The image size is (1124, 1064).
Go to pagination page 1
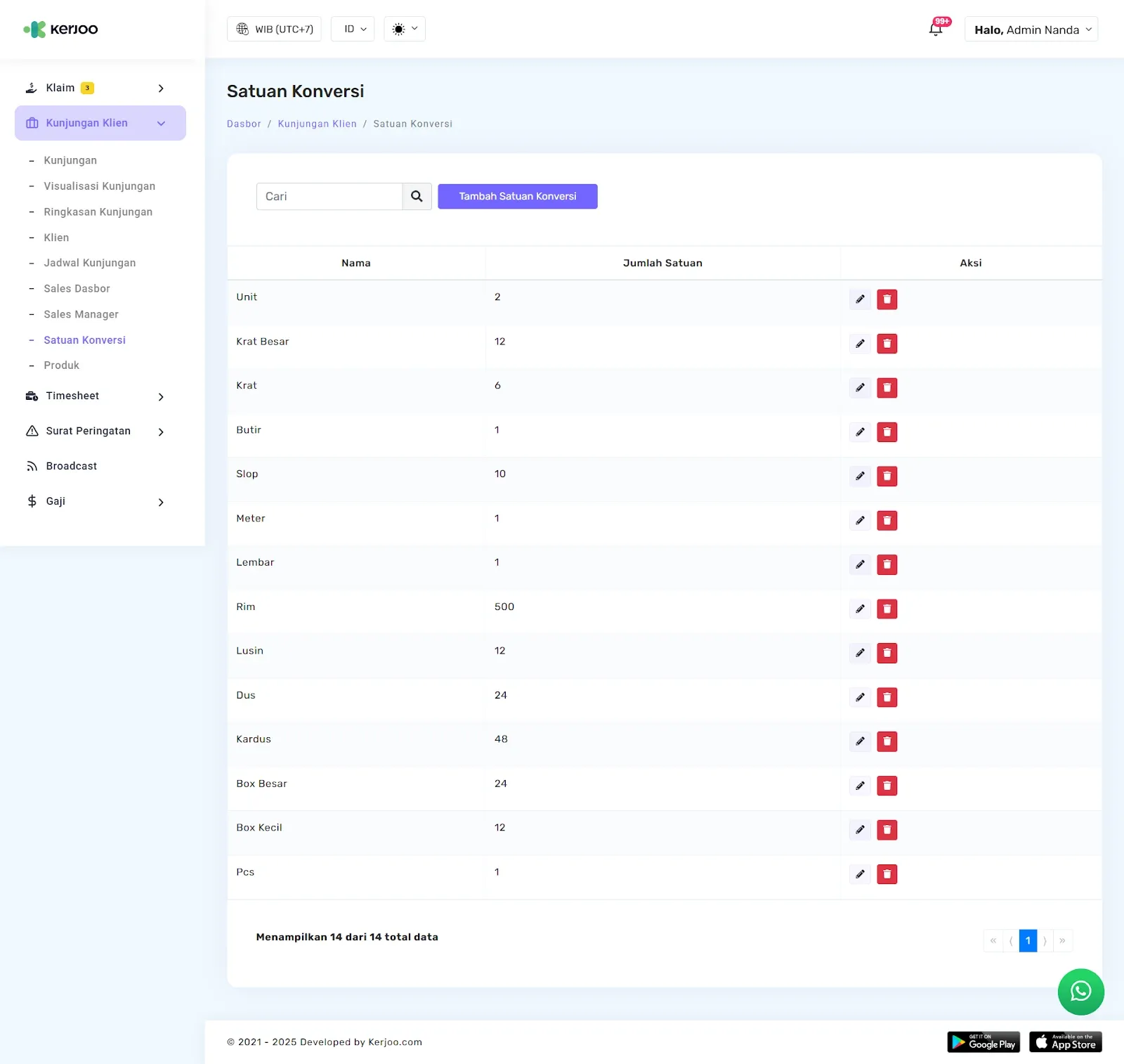click(x=1028, y=940)
